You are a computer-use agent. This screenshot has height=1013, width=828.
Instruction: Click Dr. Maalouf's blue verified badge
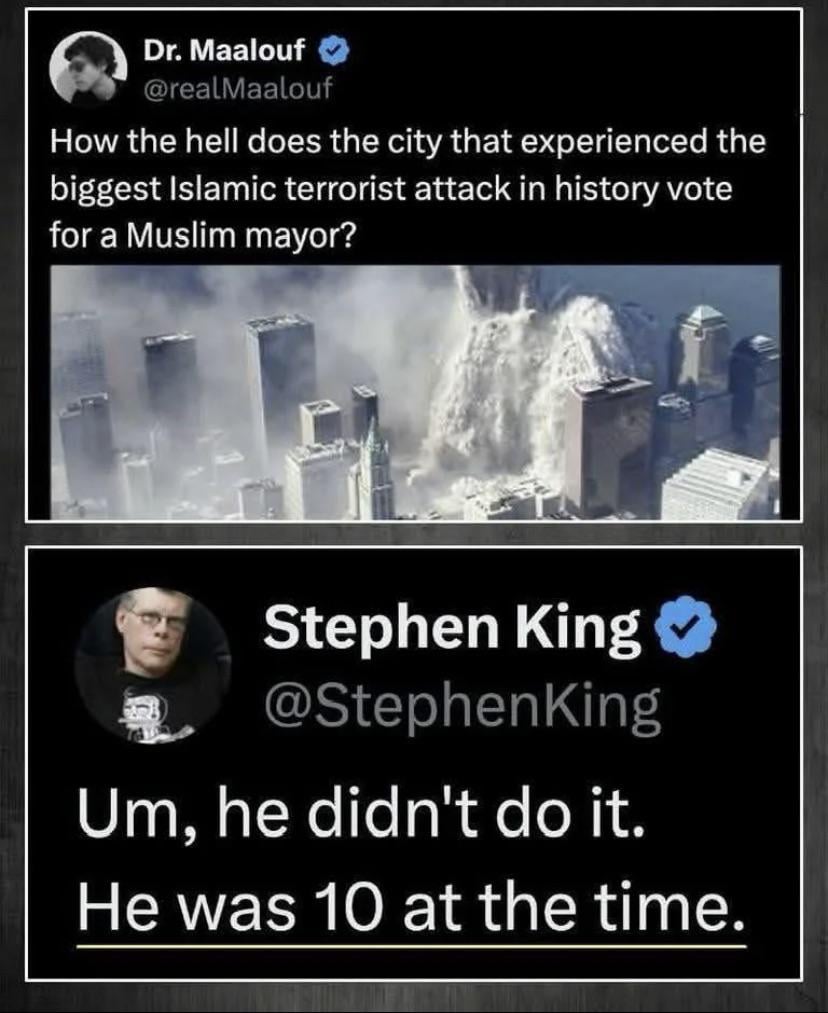[x=335, y=50]
